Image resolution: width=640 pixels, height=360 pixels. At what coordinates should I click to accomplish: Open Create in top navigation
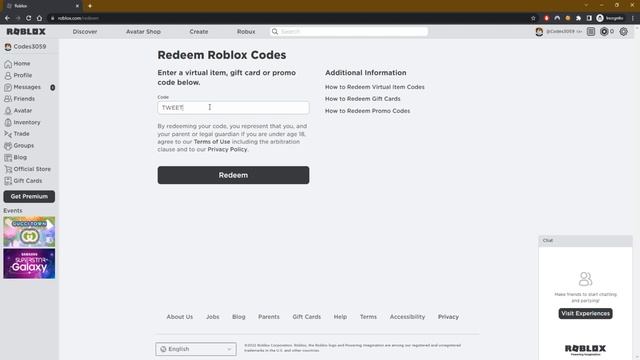(x=199, y=31)
